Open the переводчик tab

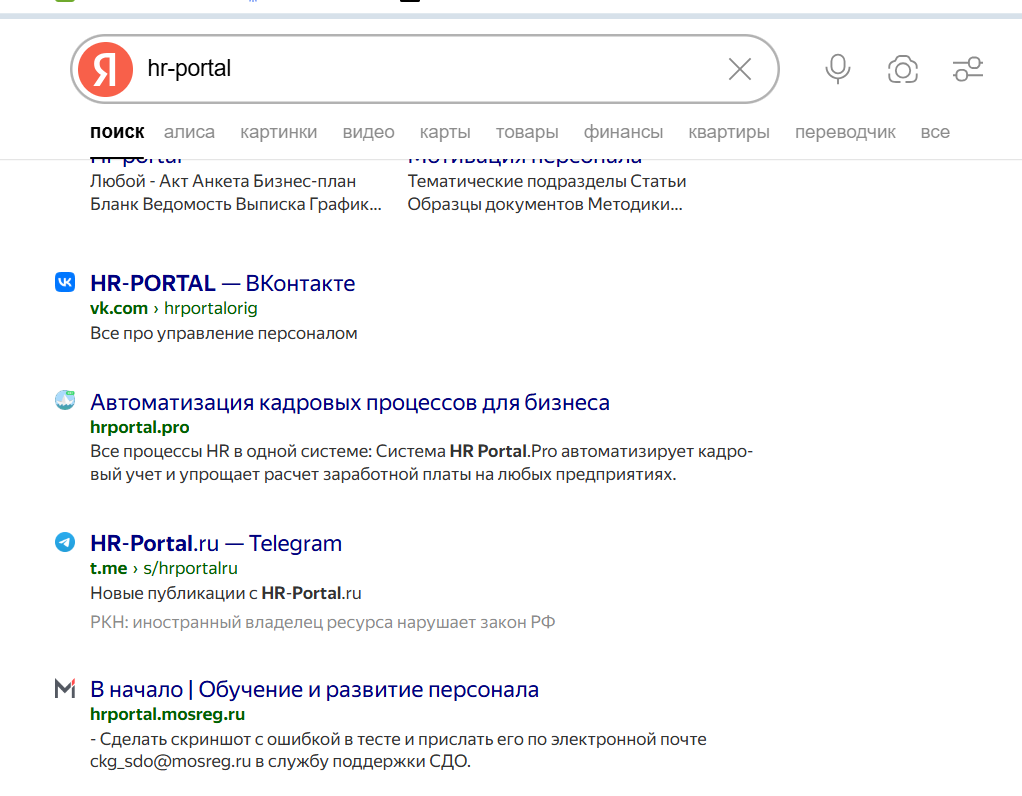pyautogui.click(x=845, y=132)
